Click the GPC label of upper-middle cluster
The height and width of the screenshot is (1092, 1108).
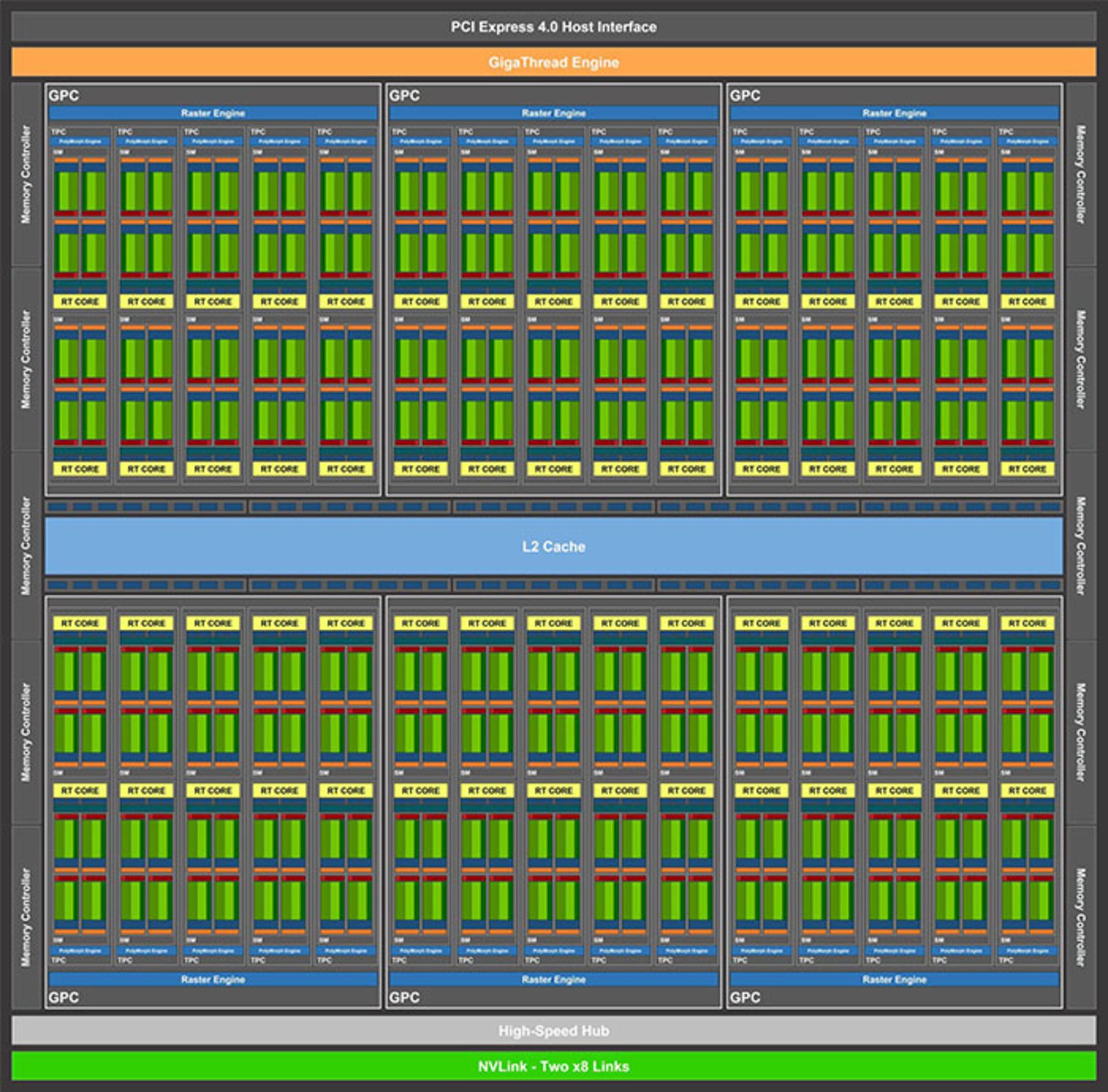pos(404,96)
